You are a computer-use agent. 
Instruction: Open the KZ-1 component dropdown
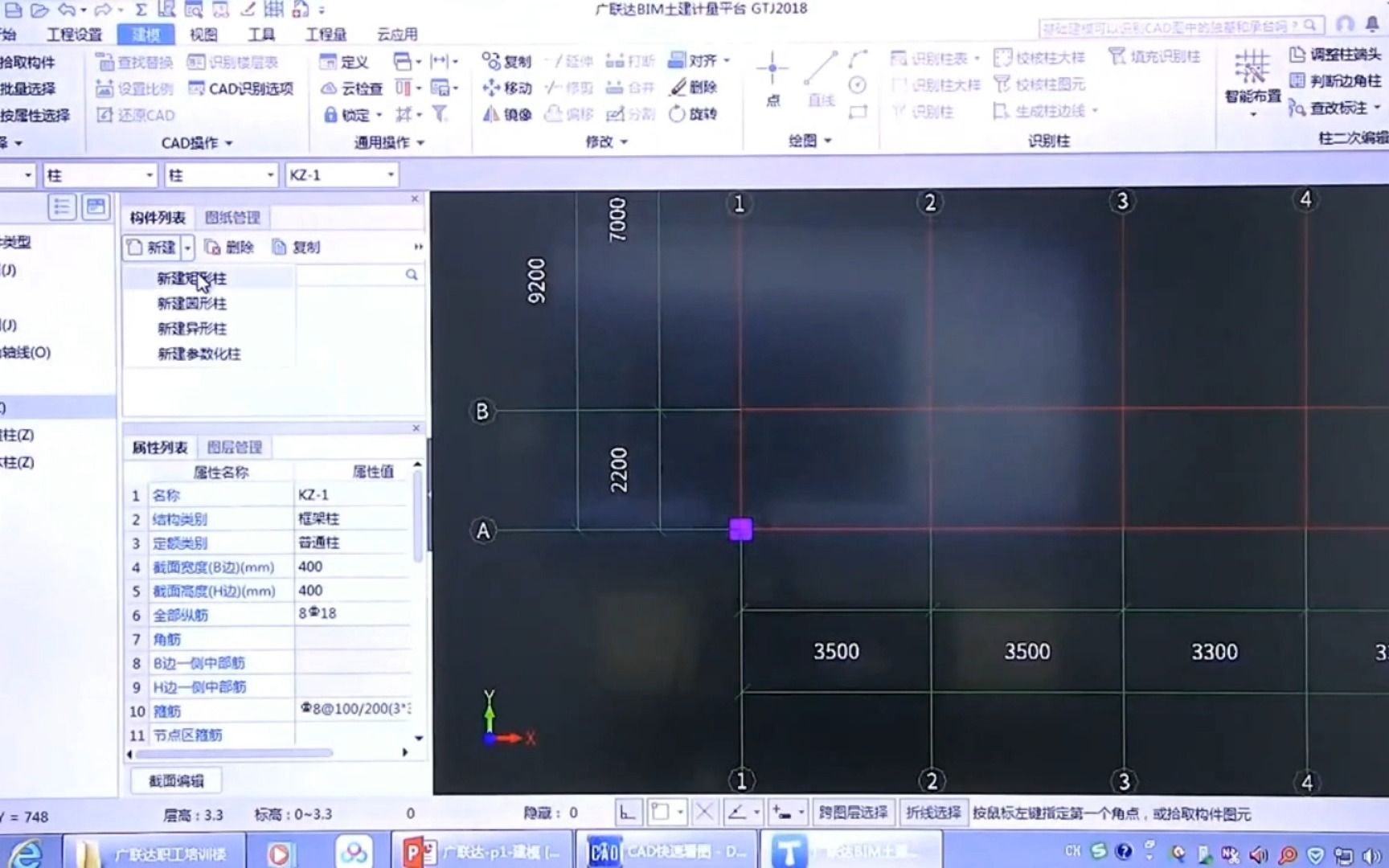coord(391,175)
